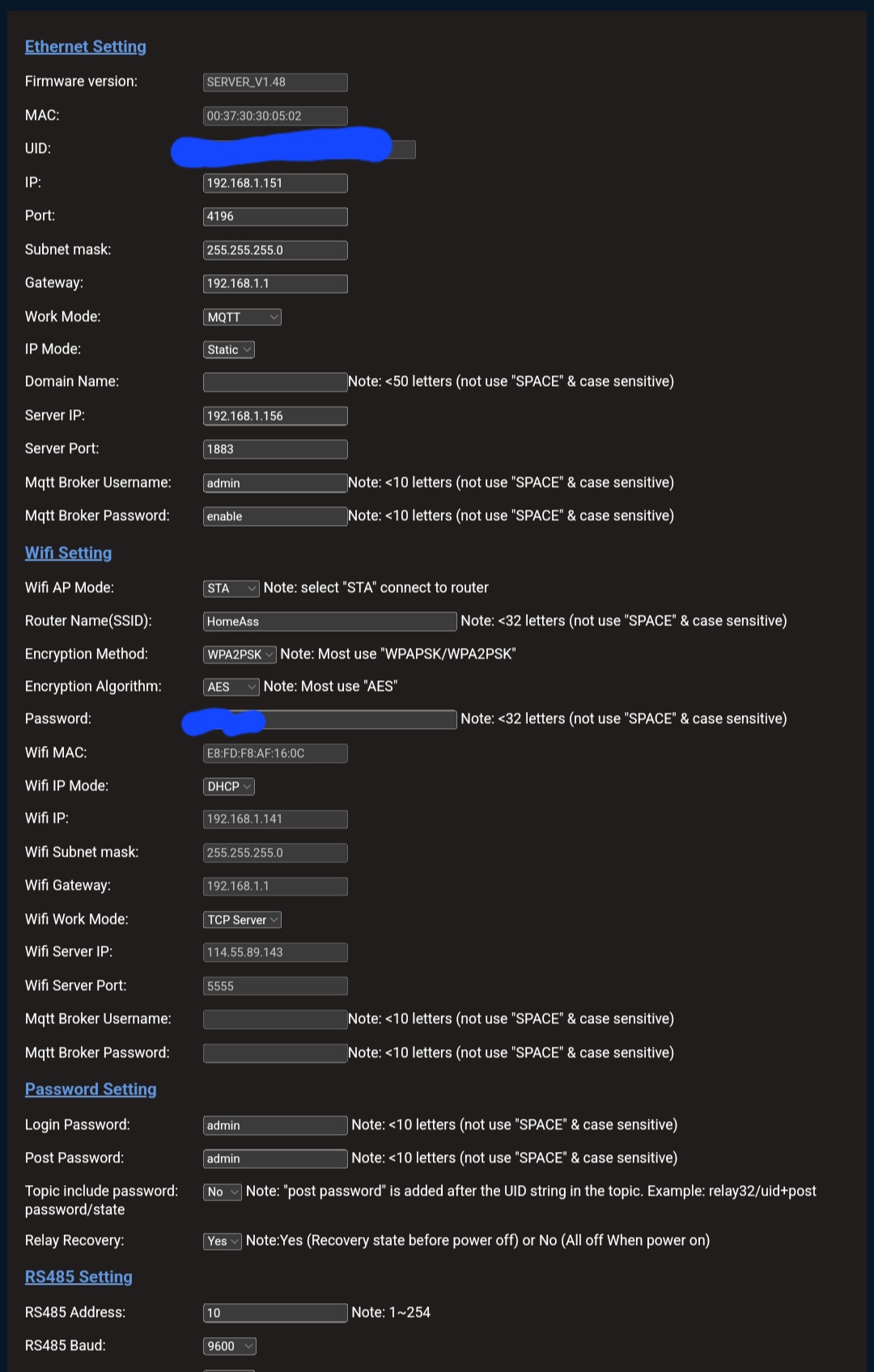Focus the Ethernet IP address field
The height and width of the screenshot is (1372, 874).
275,184
